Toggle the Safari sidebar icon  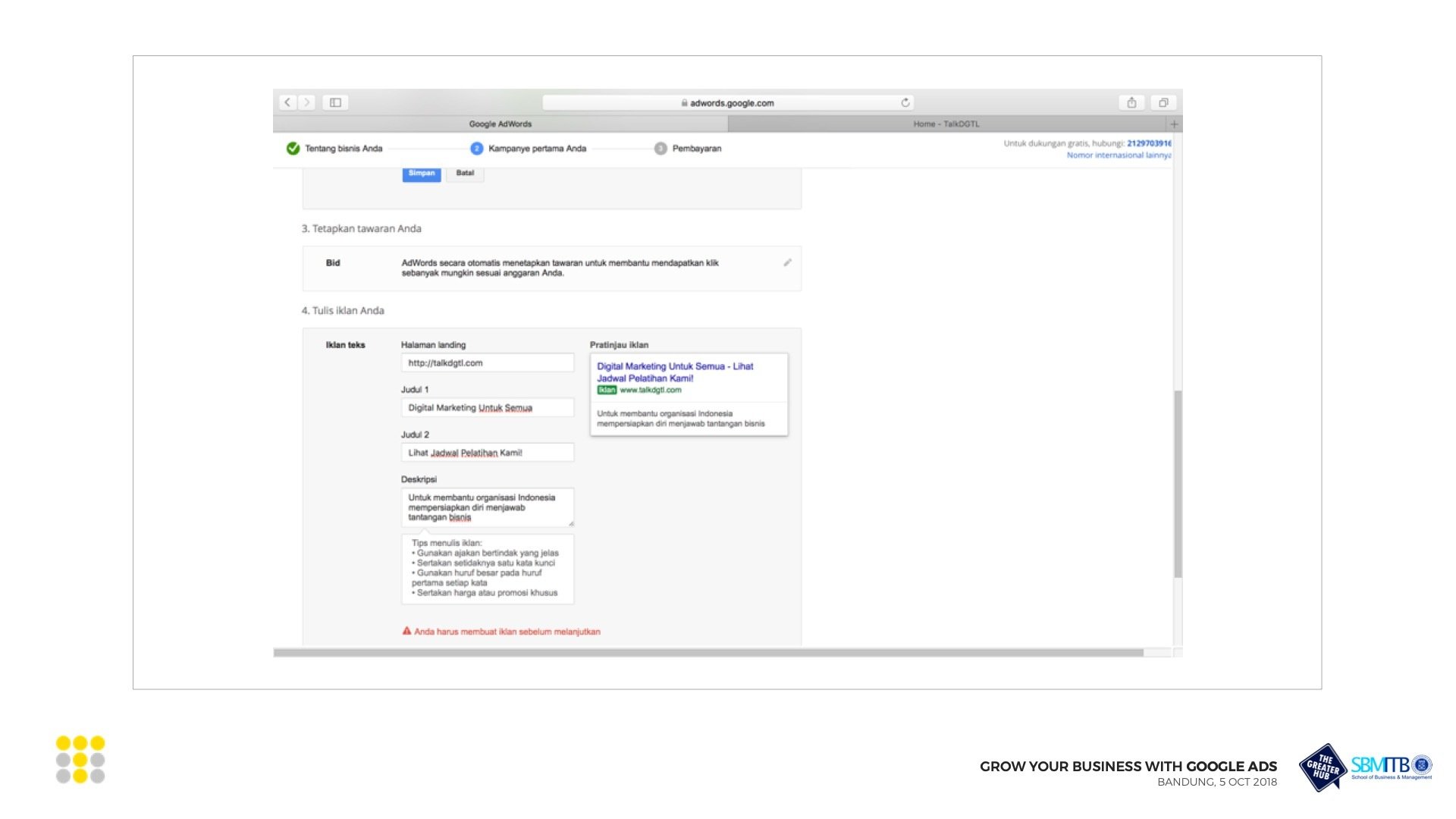point(335,102)
